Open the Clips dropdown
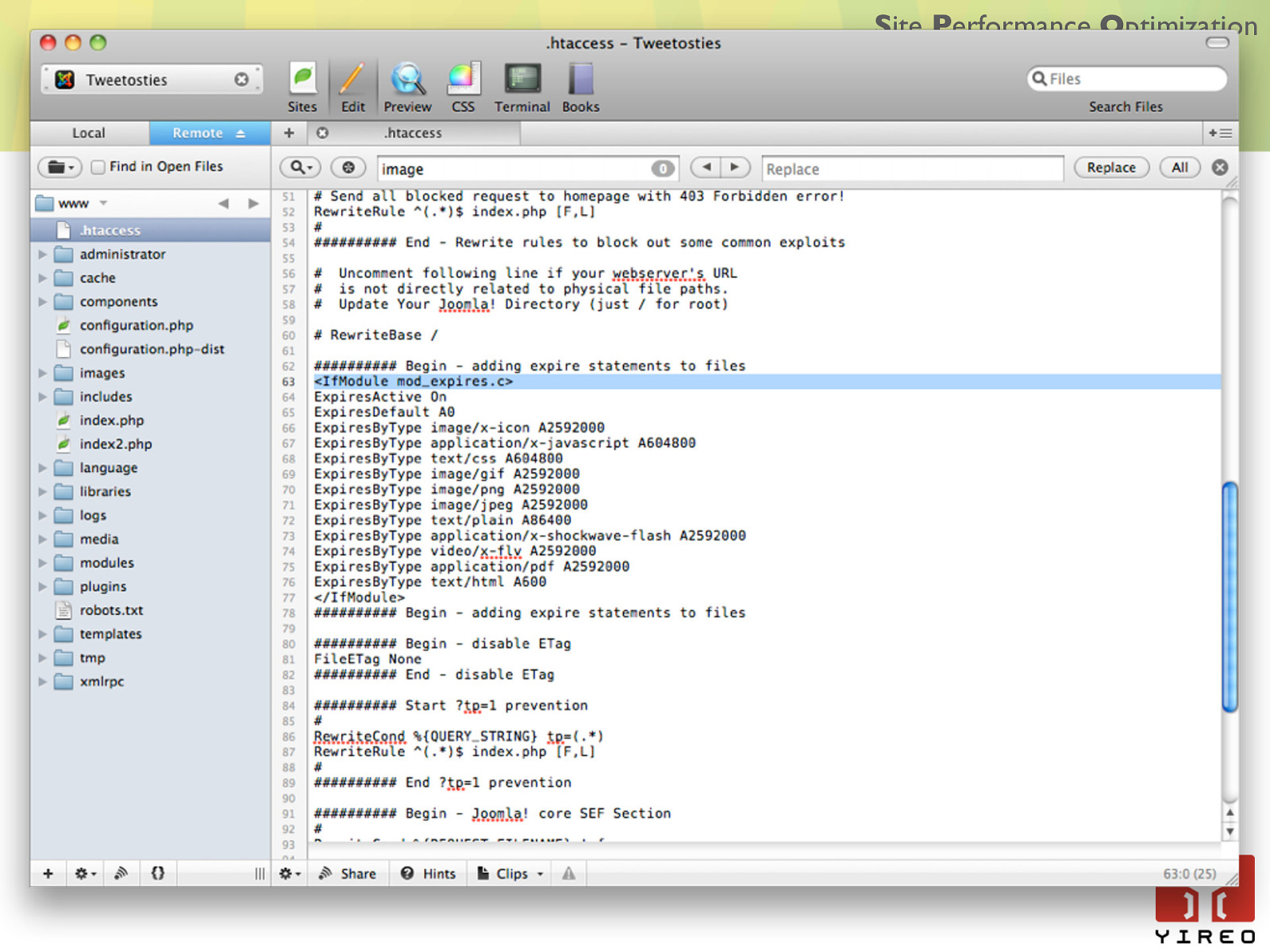The image size is (1270, 952). [x=510, y=873]
